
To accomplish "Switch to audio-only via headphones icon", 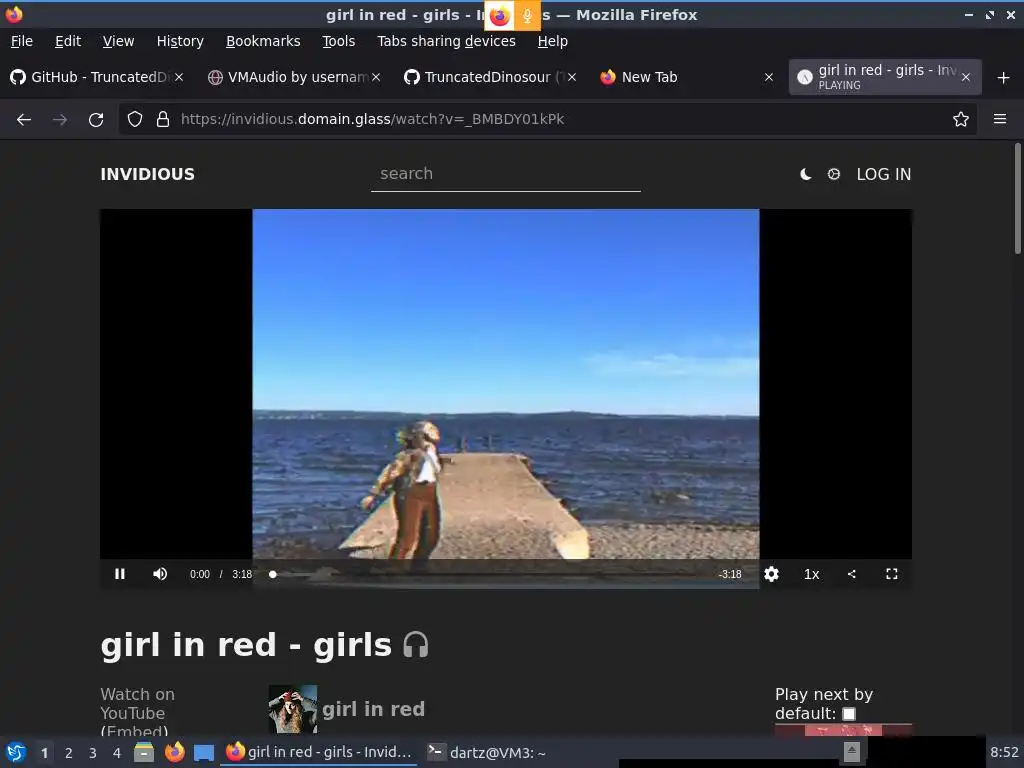I will (415, 645).
